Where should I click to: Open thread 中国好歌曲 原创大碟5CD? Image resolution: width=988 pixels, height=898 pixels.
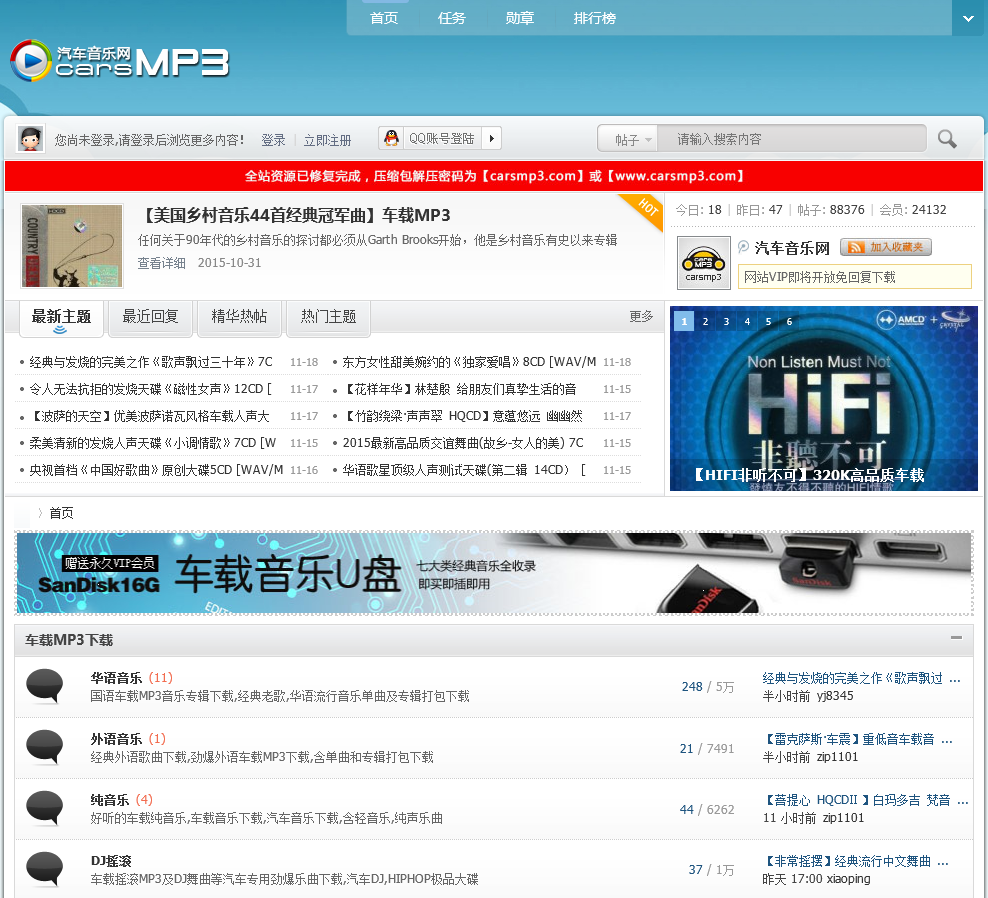pos(156,470)
